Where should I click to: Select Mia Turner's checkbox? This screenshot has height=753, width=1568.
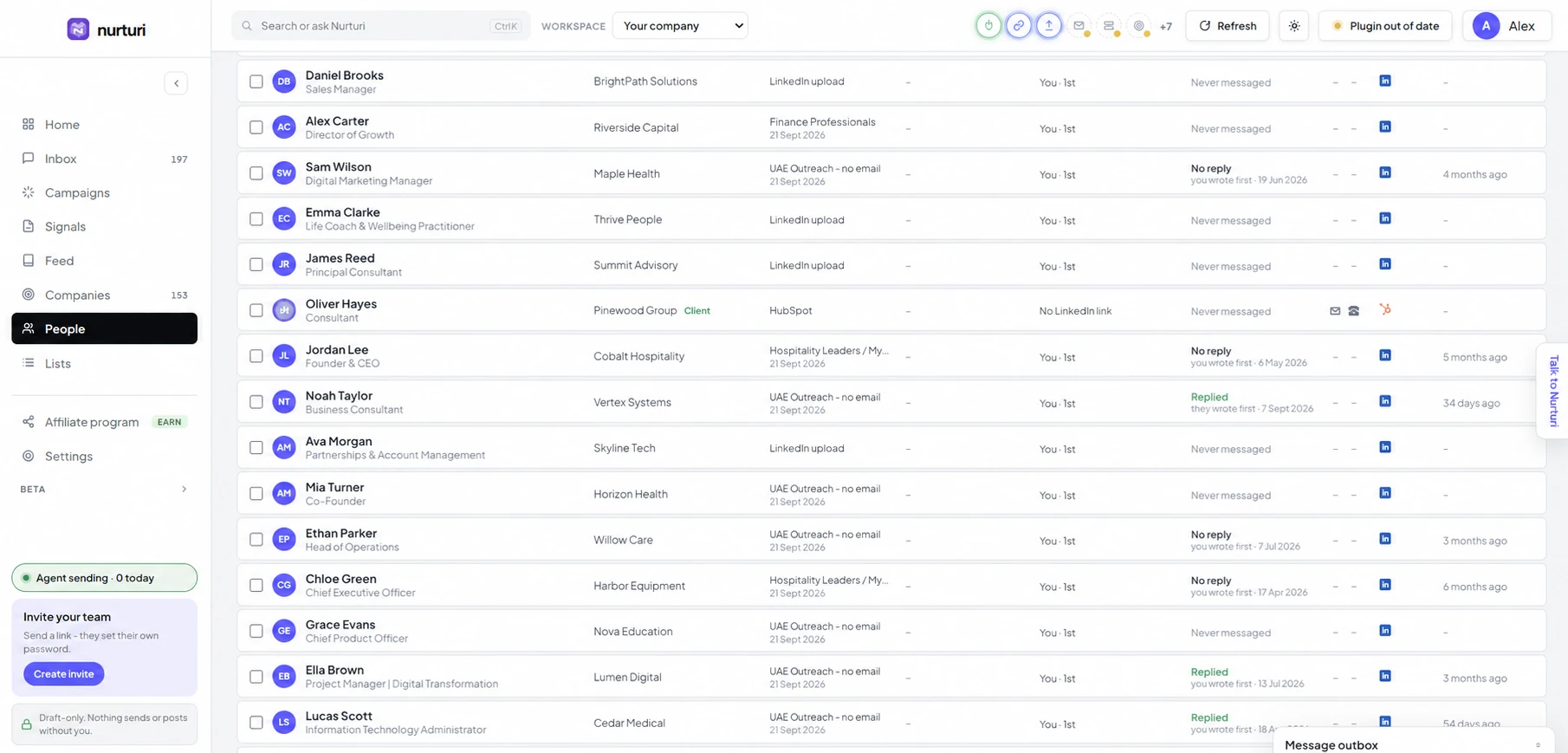click(256, 494)
